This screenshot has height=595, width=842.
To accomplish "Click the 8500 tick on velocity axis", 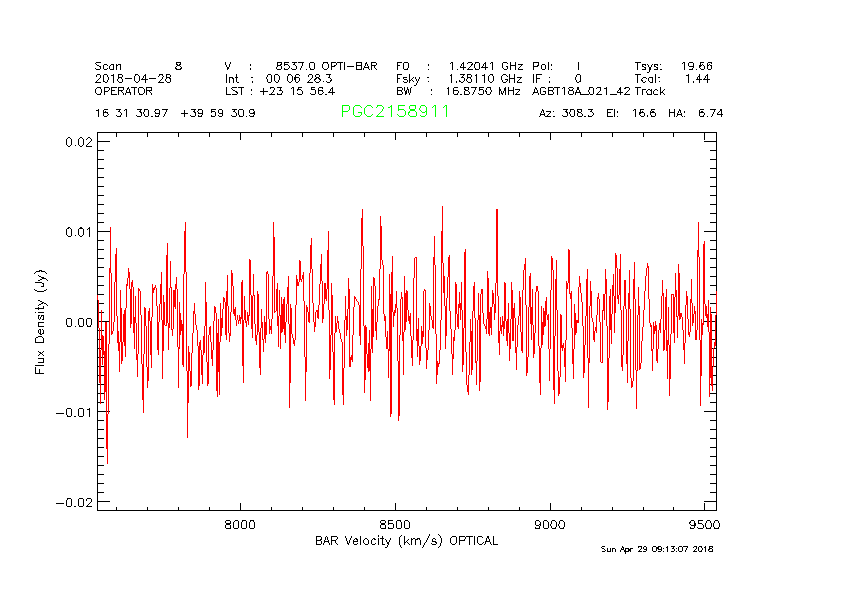I will pos(395,524).
